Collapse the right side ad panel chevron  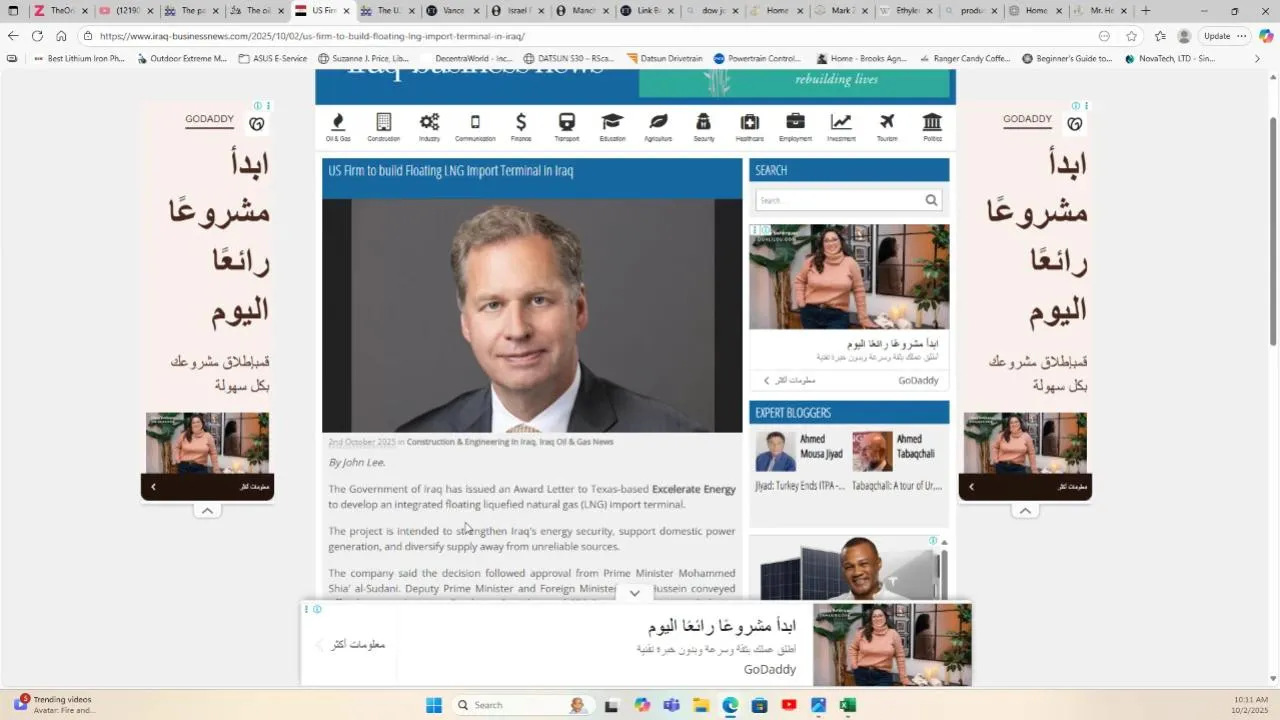click(x=1025, y=511)
